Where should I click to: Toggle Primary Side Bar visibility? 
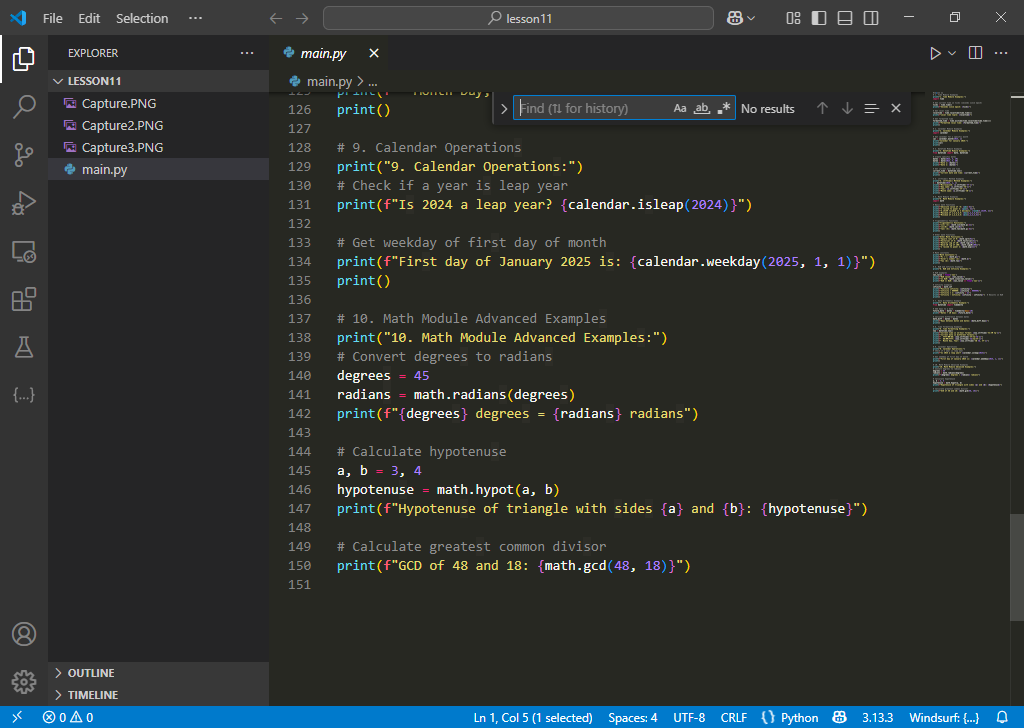819,18
